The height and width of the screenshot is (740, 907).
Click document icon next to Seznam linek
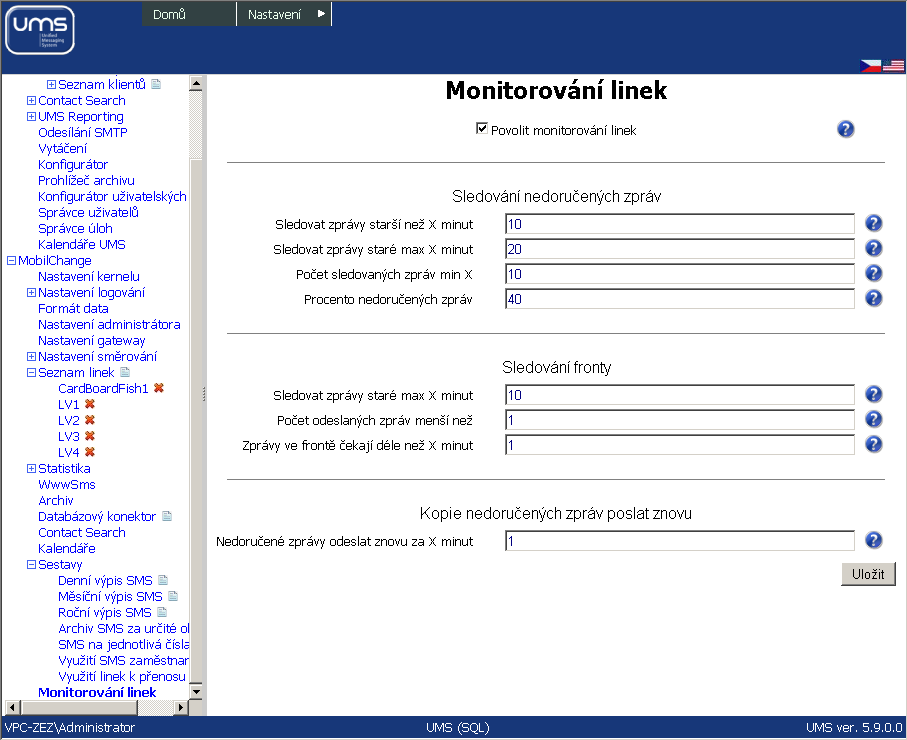point(125,372)
